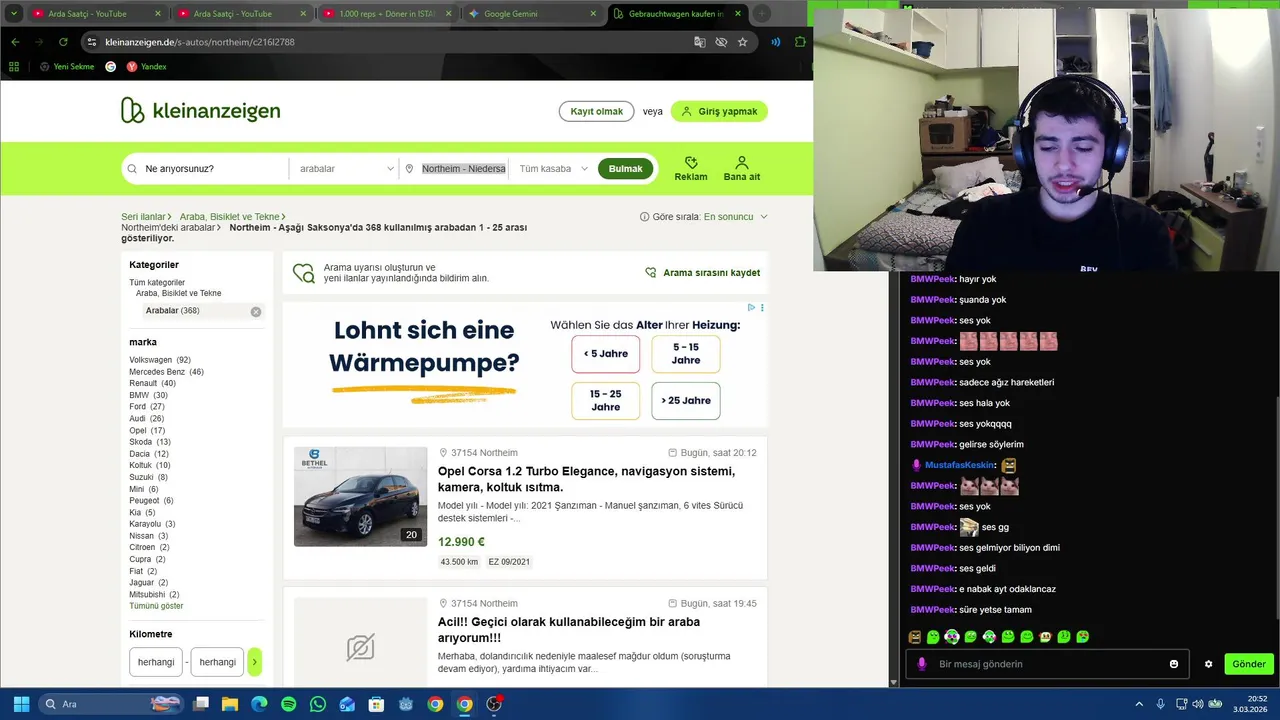Go back in browser history
Viewport: 1280px width, 720px height.
tap(15, 42)
